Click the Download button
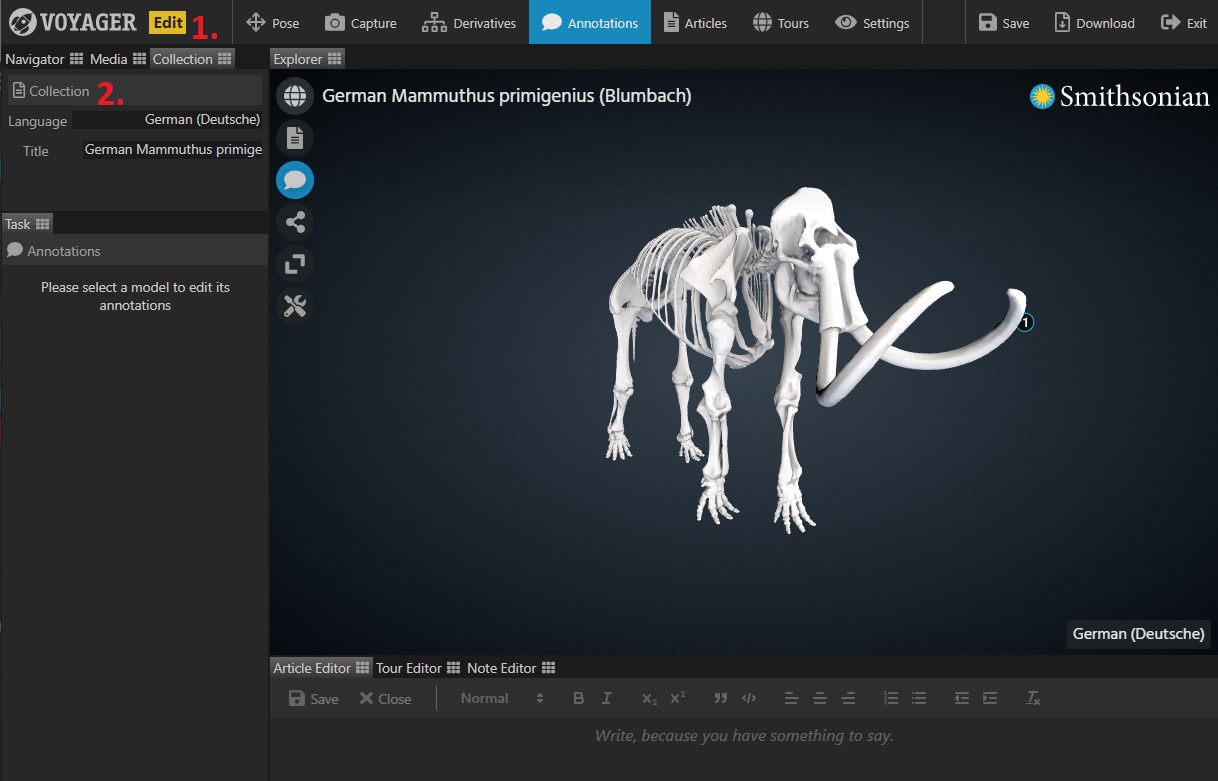 click(1094, 23)
